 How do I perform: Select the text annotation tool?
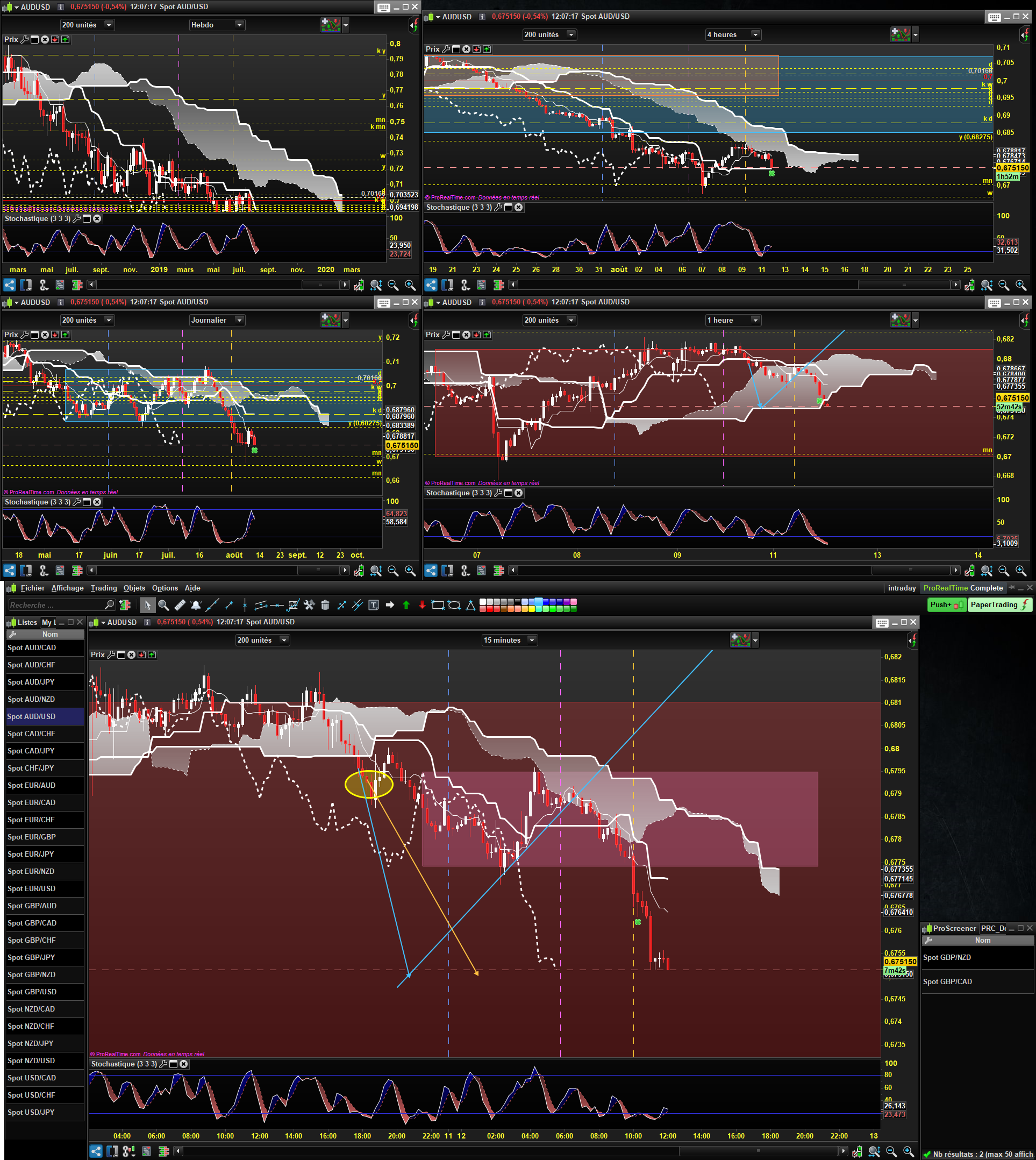(374, 605)
